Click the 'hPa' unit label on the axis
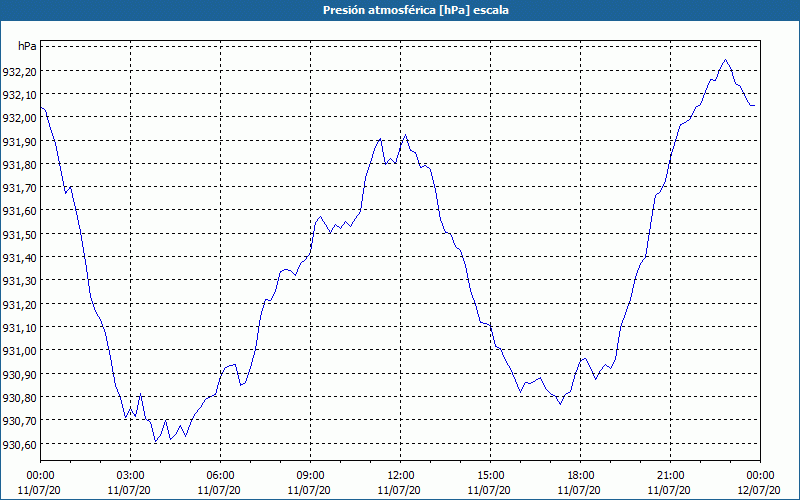The height and width of the screenshot is (500, 800). click(x=27, y=46)
